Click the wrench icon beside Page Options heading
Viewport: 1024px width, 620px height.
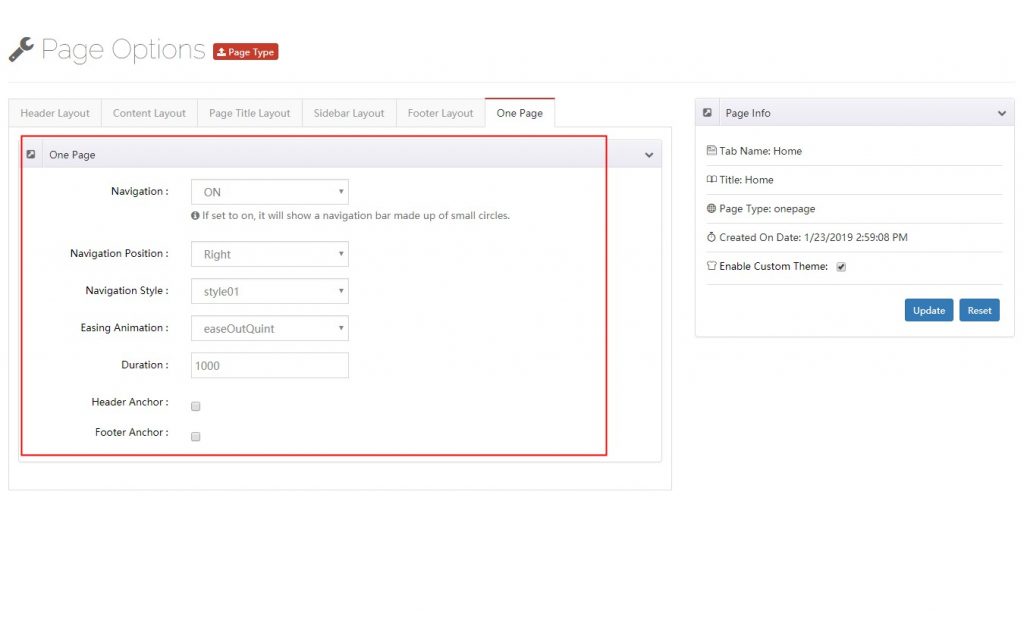click(20, 48)
